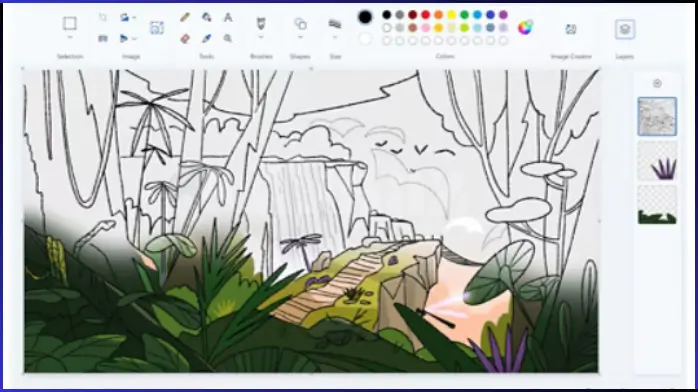
Task: Pick the gold swatch in second row
Action: click(438, 28)
